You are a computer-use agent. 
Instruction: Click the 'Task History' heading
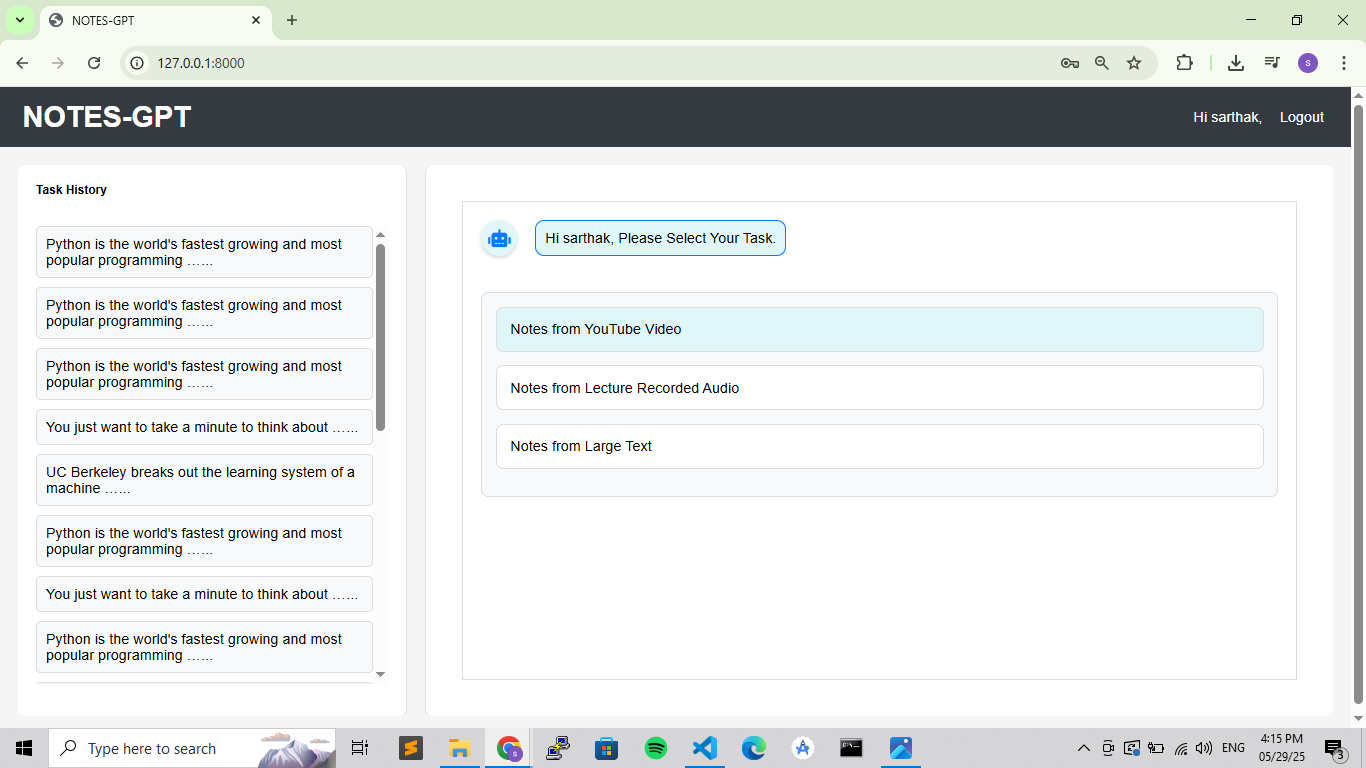[x=71, y=189]
